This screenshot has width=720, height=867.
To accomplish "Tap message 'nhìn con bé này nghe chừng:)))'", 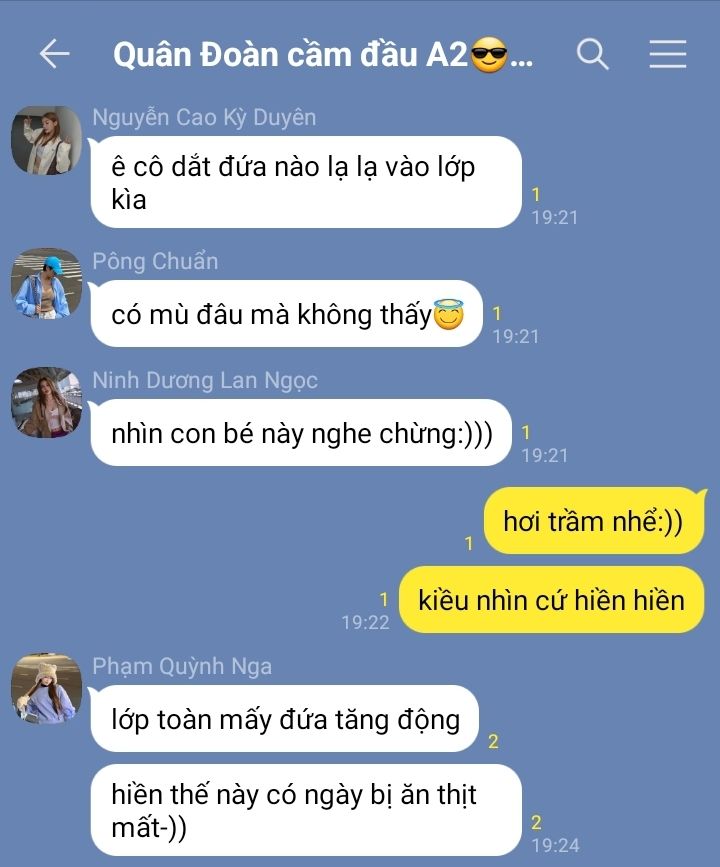I will pyautogui.click(x=301, y=432).
